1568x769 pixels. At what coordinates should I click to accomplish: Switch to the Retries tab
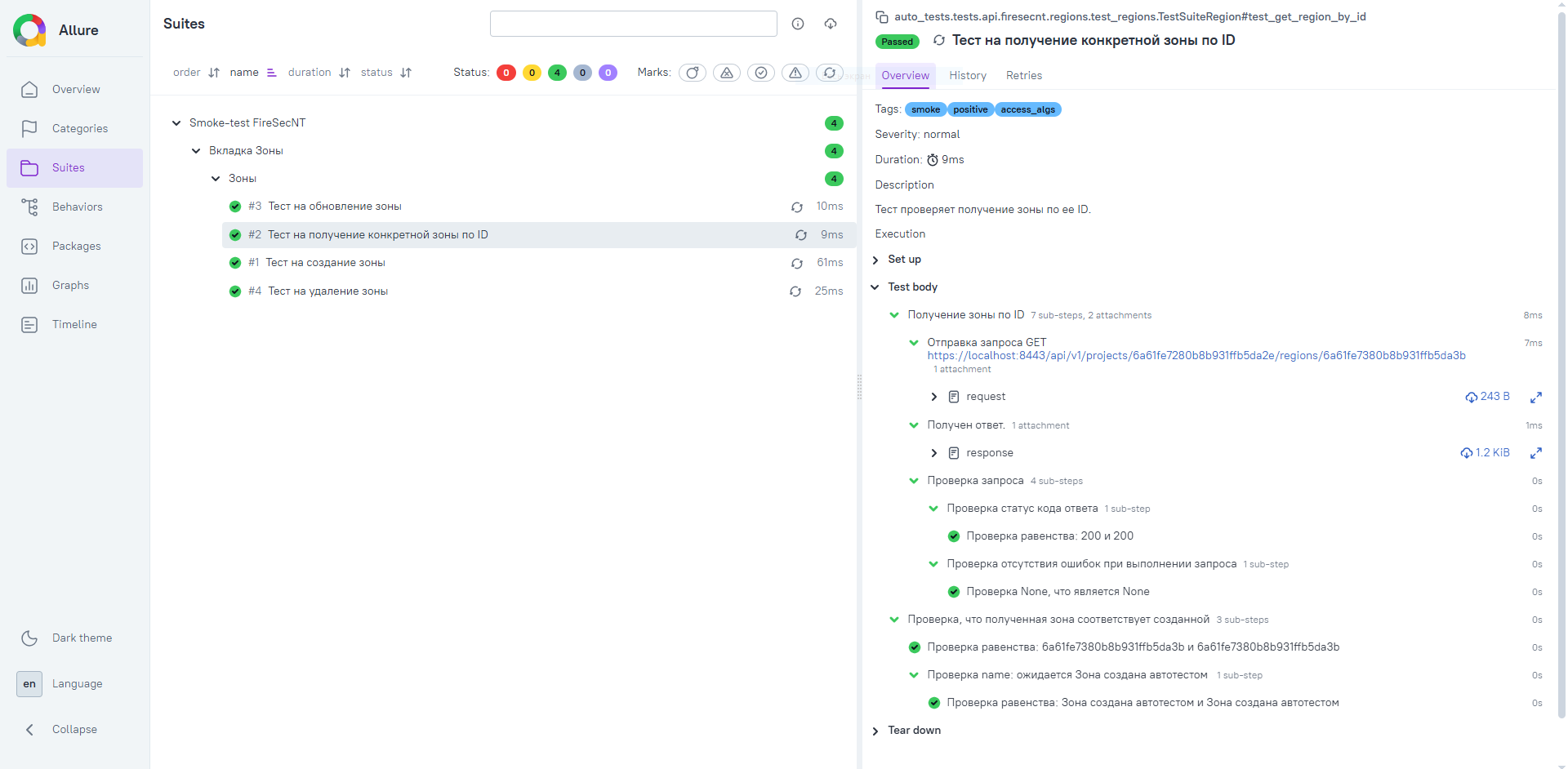click(1024, 75)
